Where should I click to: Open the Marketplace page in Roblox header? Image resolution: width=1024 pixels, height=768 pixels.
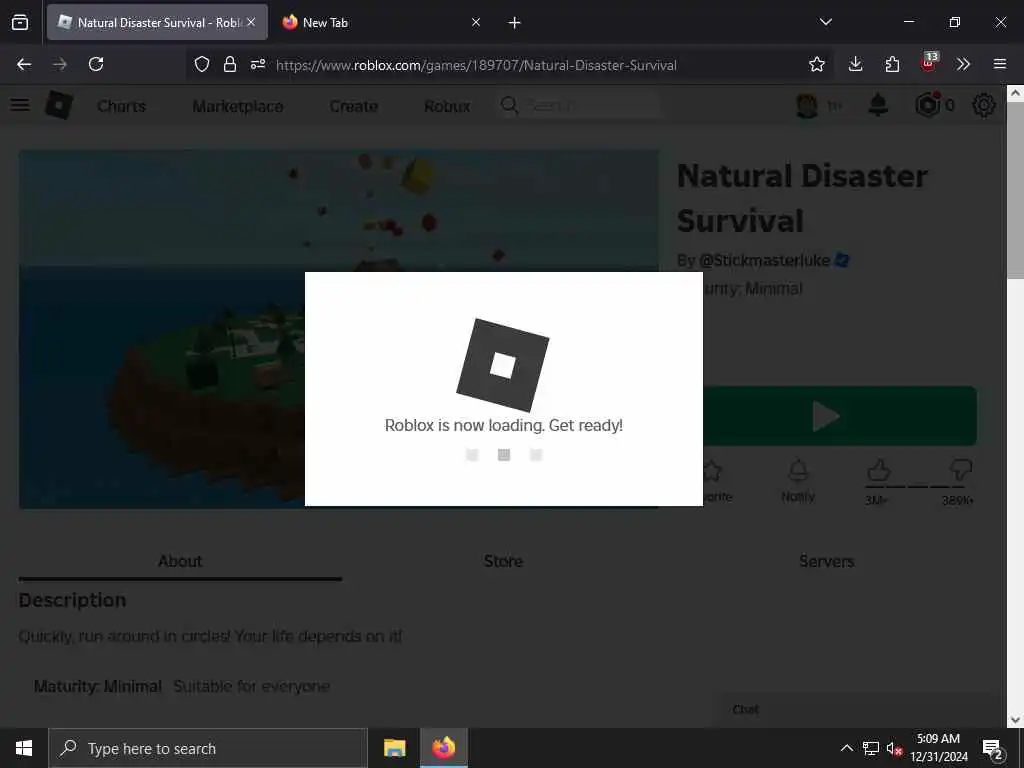[x=238, y=106]
